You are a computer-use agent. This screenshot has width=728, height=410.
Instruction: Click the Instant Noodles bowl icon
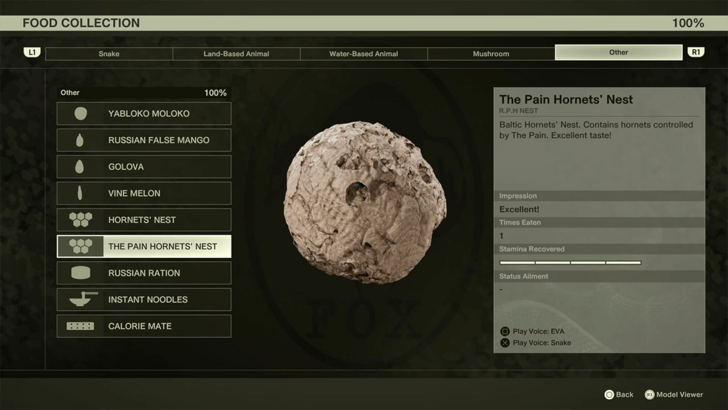point(80,299)
